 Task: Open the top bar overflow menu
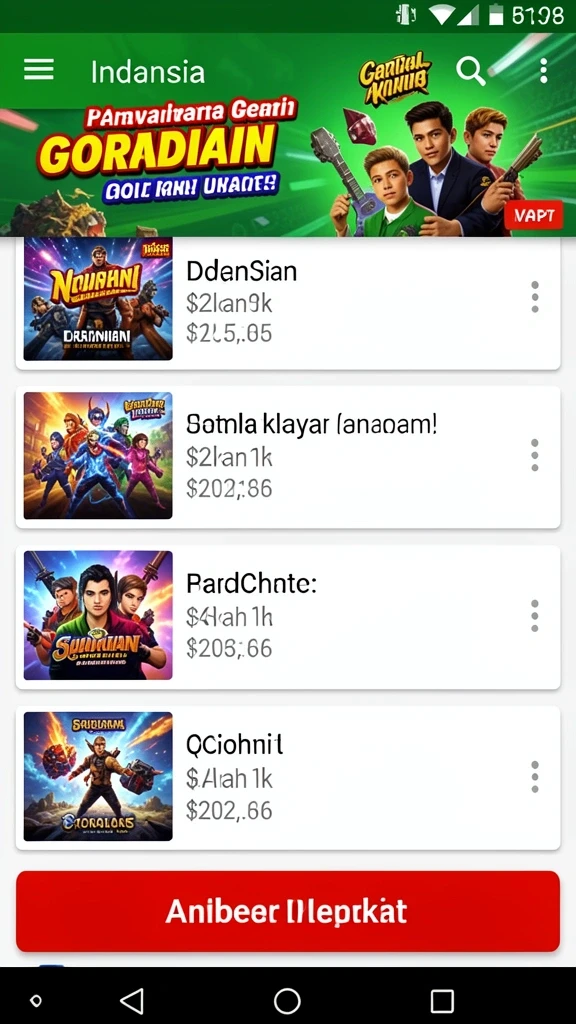click(x=543, y=71)
